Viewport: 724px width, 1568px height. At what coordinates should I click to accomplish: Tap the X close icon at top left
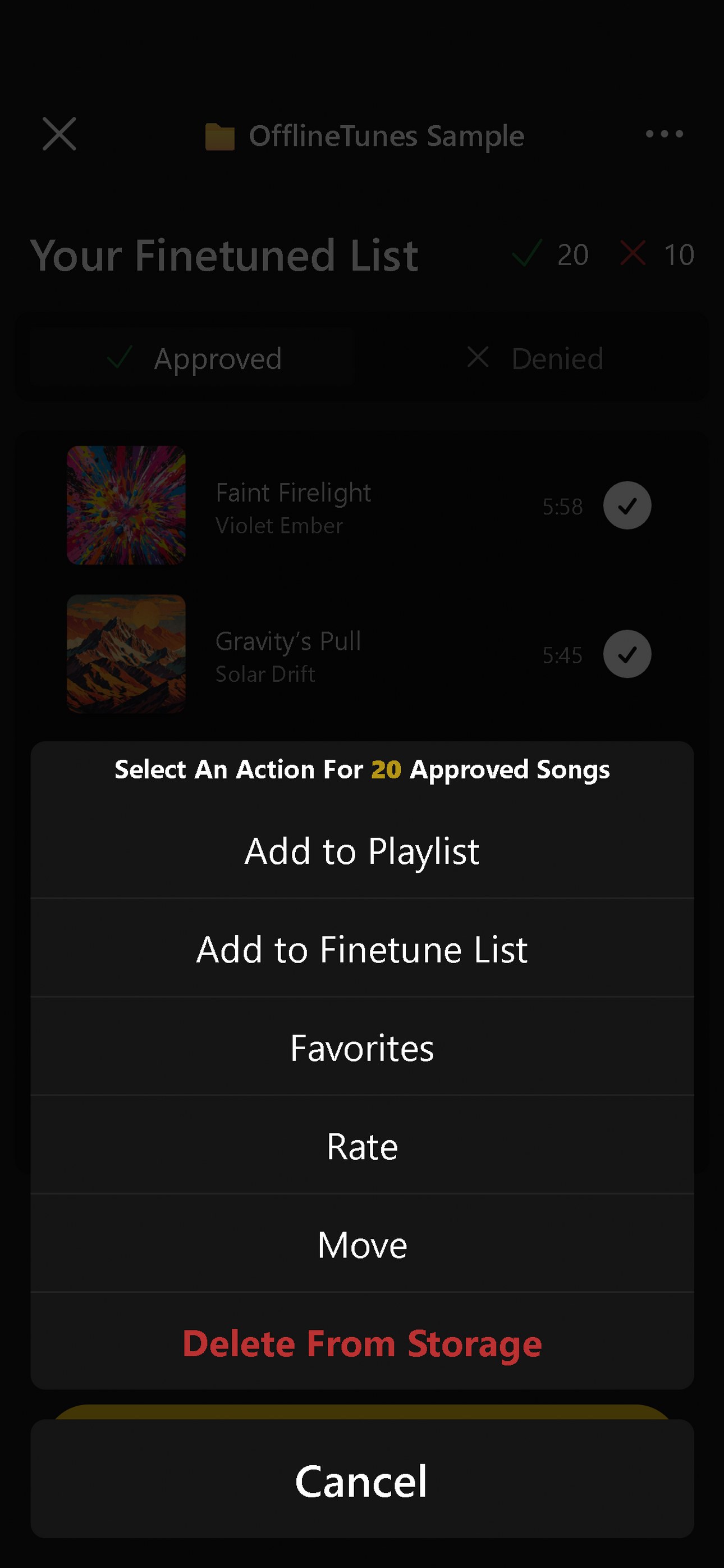point(59,134)
